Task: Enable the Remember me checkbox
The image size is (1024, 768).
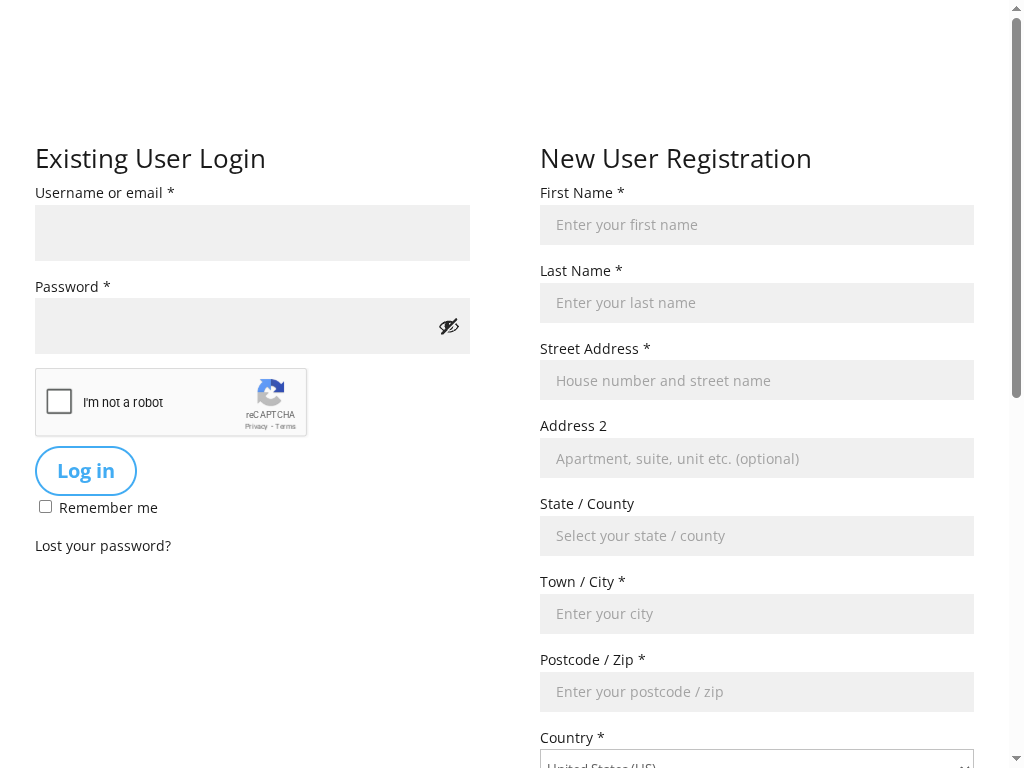Action: 45,506
